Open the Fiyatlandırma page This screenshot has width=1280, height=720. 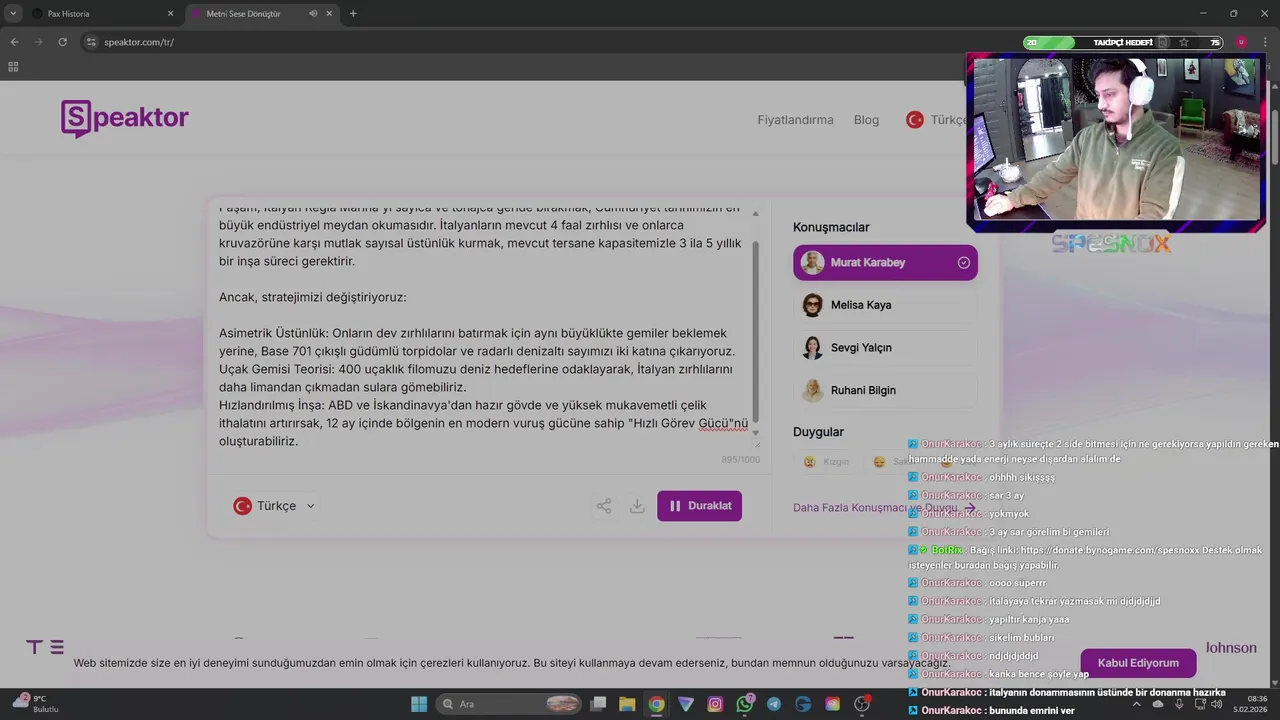(x=795, y=120)
